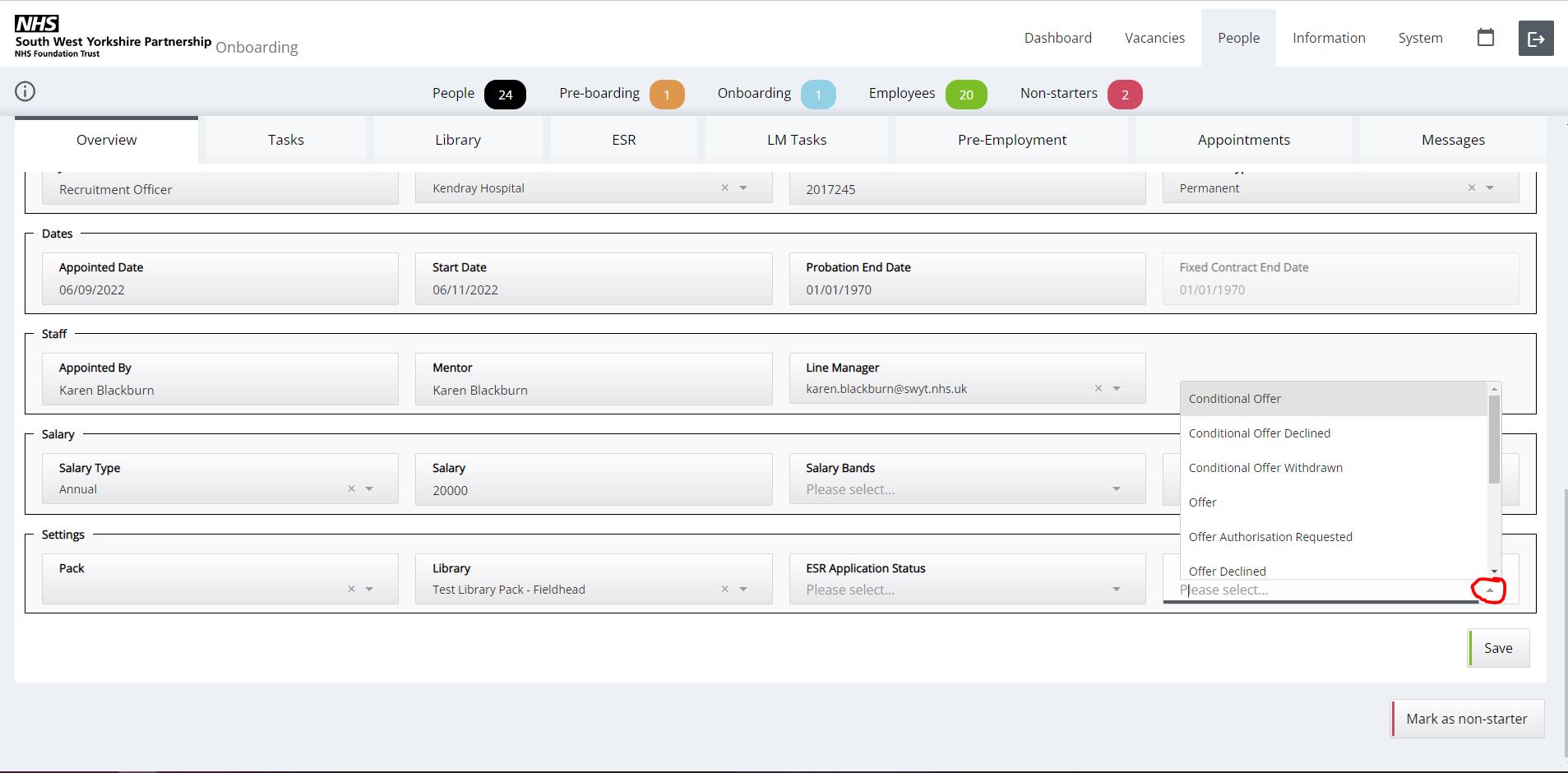Open the ESR Application Status dropdown
Viewport: 1568px width, 773px height.
[1116, 590]
